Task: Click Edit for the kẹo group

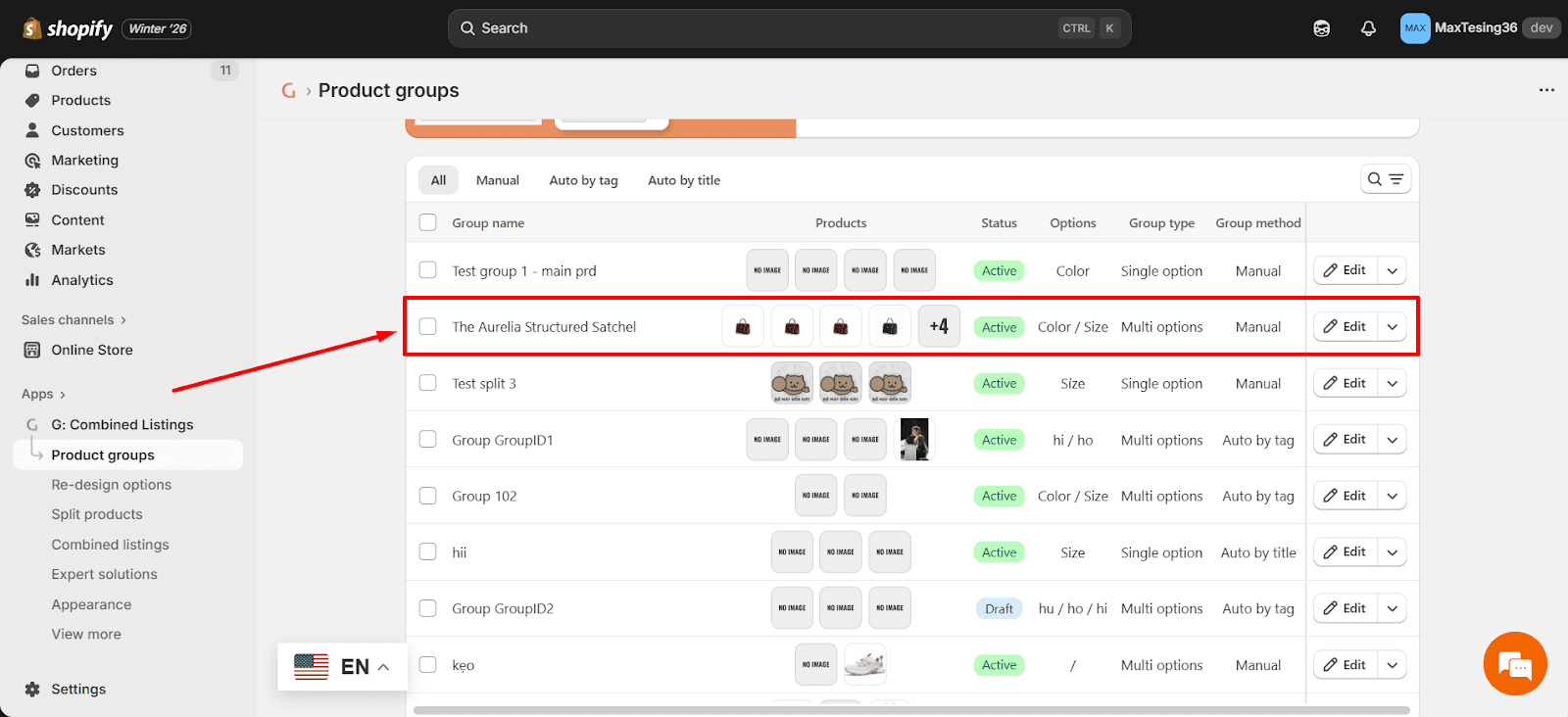Action: pyautogui.click(x=1346, y=665)
